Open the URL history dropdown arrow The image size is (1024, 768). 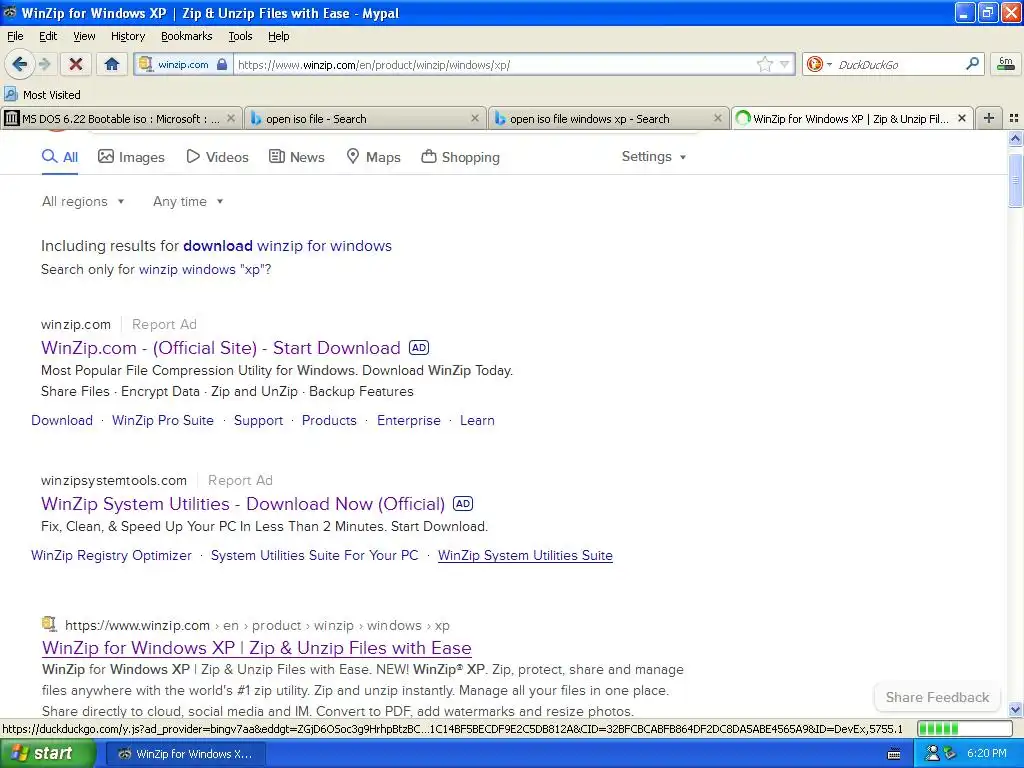tap(785, 65)
